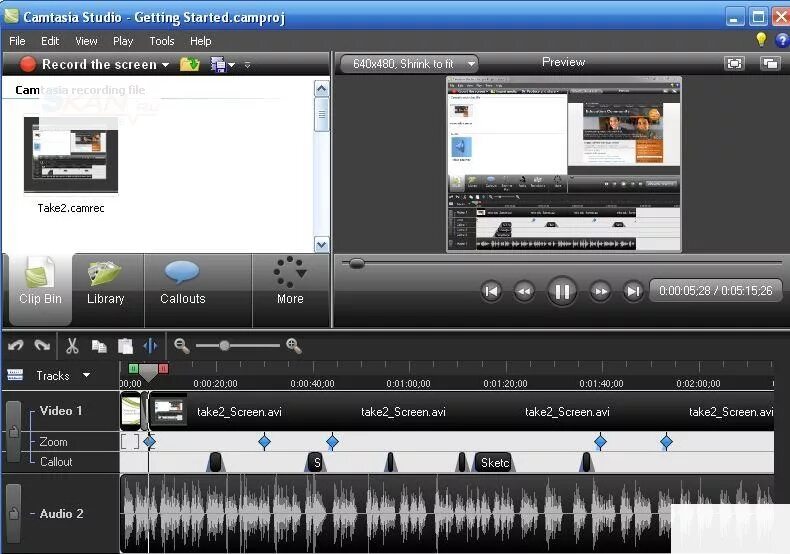Click the first title clip on Video 1
The height and width of the screenshot is (554, 790).
[x=131, y=411]
